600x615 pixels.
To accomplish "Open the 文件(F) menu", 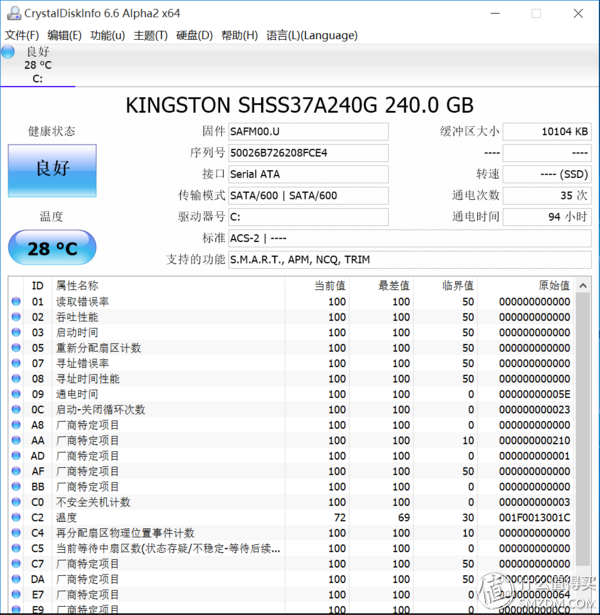I will click(x=22, y=35).
